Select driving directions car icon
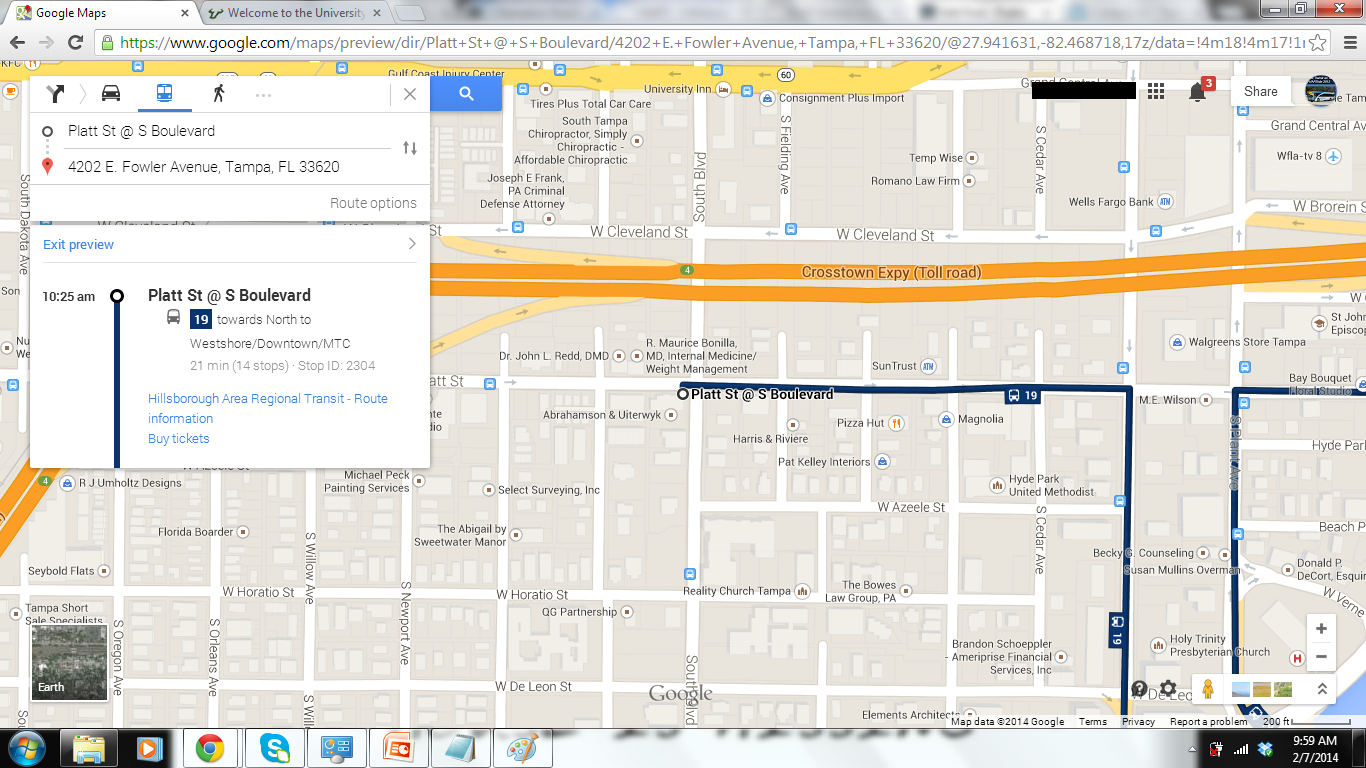 coord(111,93)
